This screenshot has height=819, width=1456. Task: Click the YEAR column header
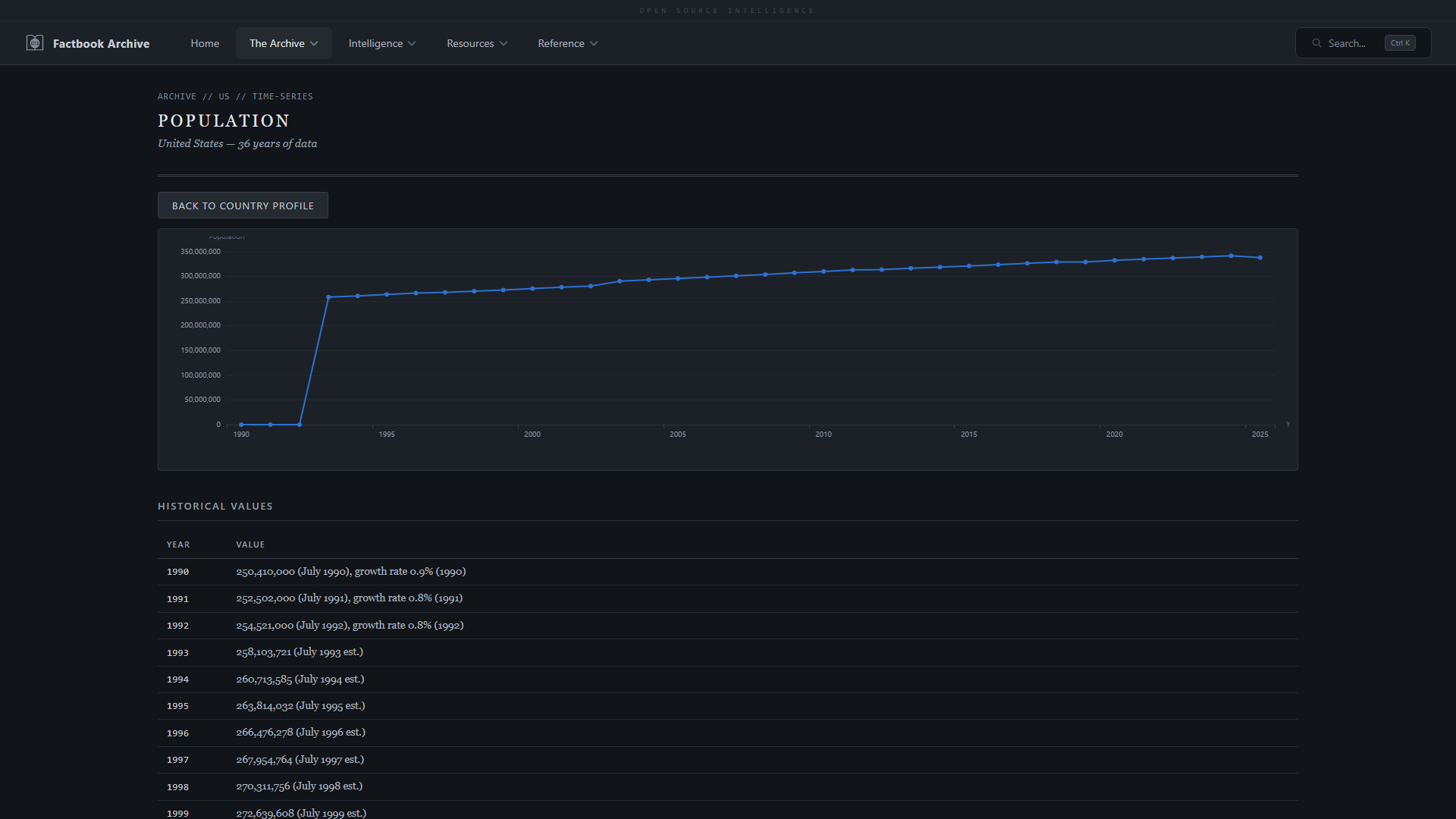[178, 544]
